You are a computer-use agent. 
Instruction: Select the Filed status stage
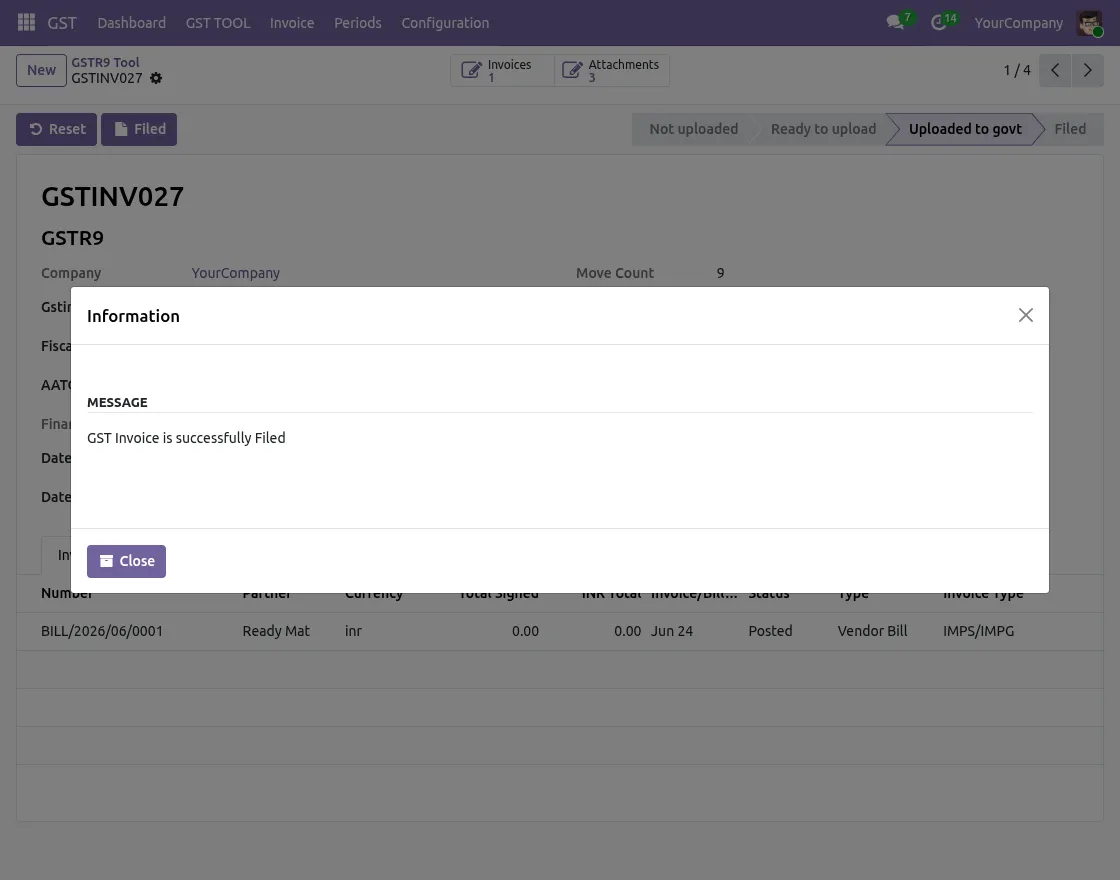[1069, 129]
